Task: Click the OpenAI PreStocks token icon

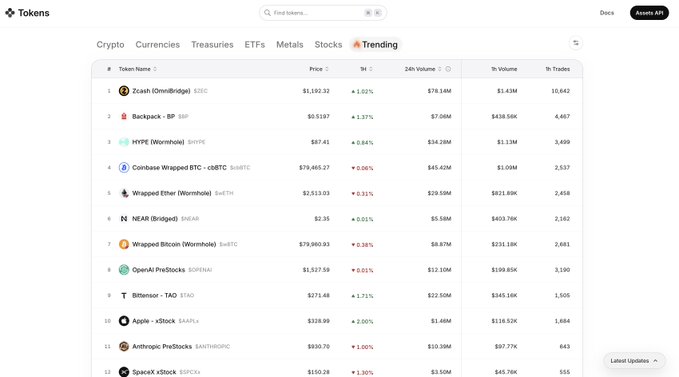Action: [124, 270]
